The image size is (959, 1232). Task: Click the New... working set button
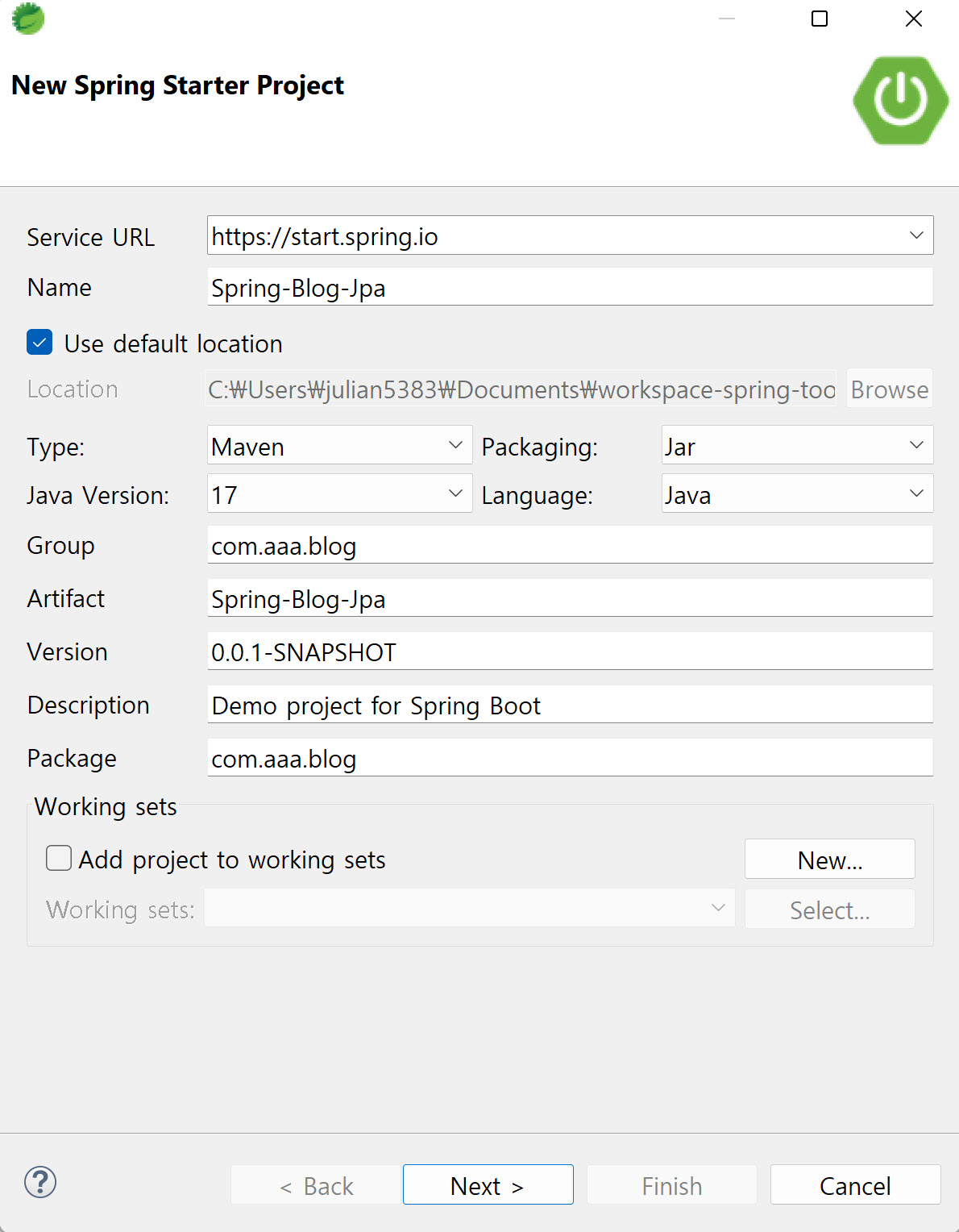pyautogui.click(x=830, y=859)
